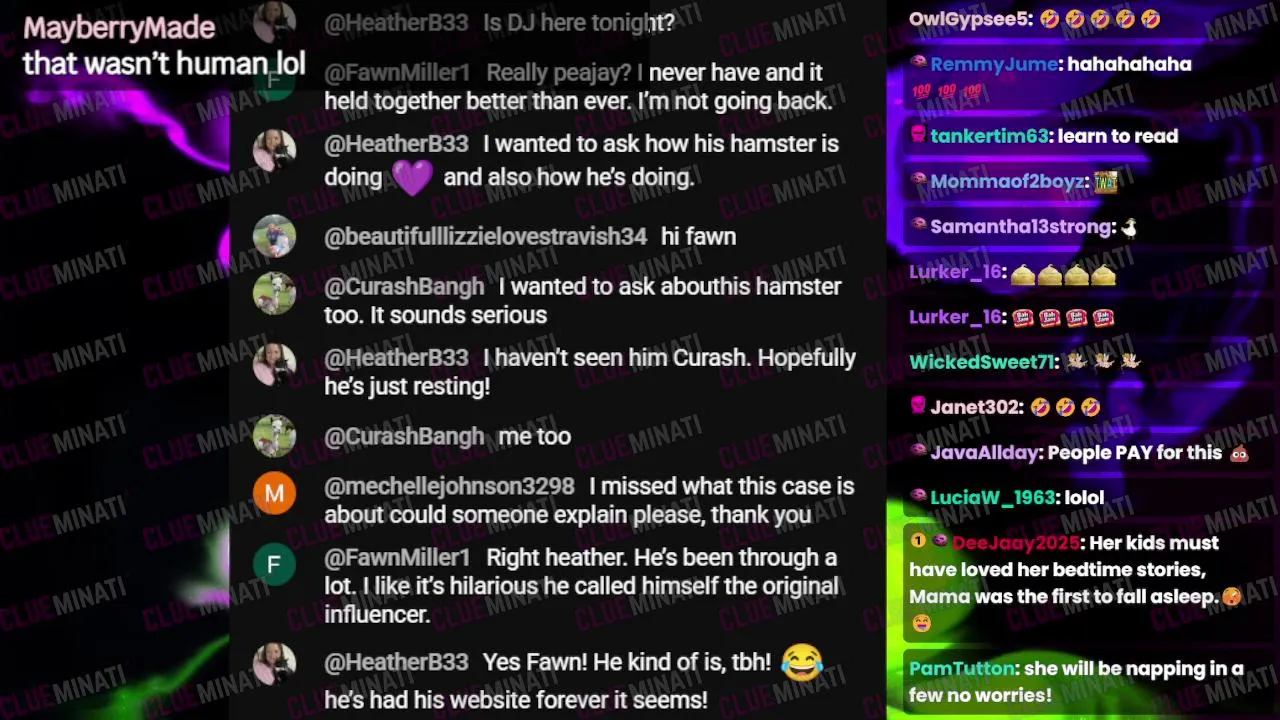This screenshot has width=1280, height=720.
Task: Click the poop emoji in JavaAllday's message
Action: [1239, 453]
